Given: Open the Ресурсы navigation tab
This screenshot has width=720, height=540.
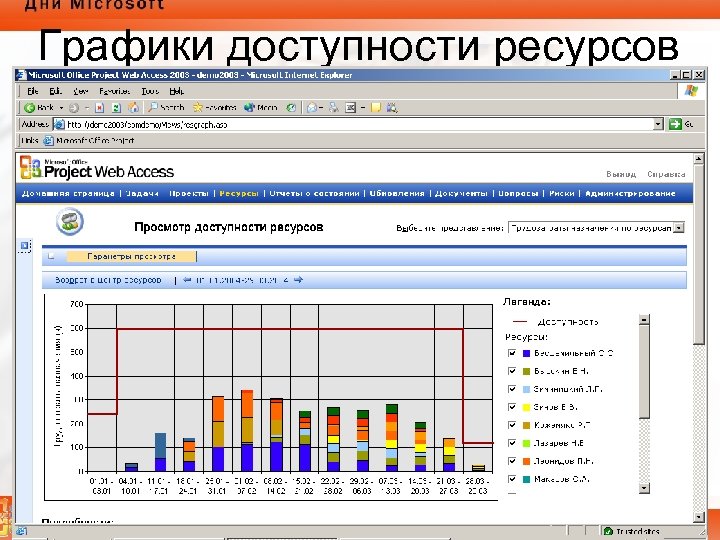Looking at the screenshot, I should click(x=239, y=193).
